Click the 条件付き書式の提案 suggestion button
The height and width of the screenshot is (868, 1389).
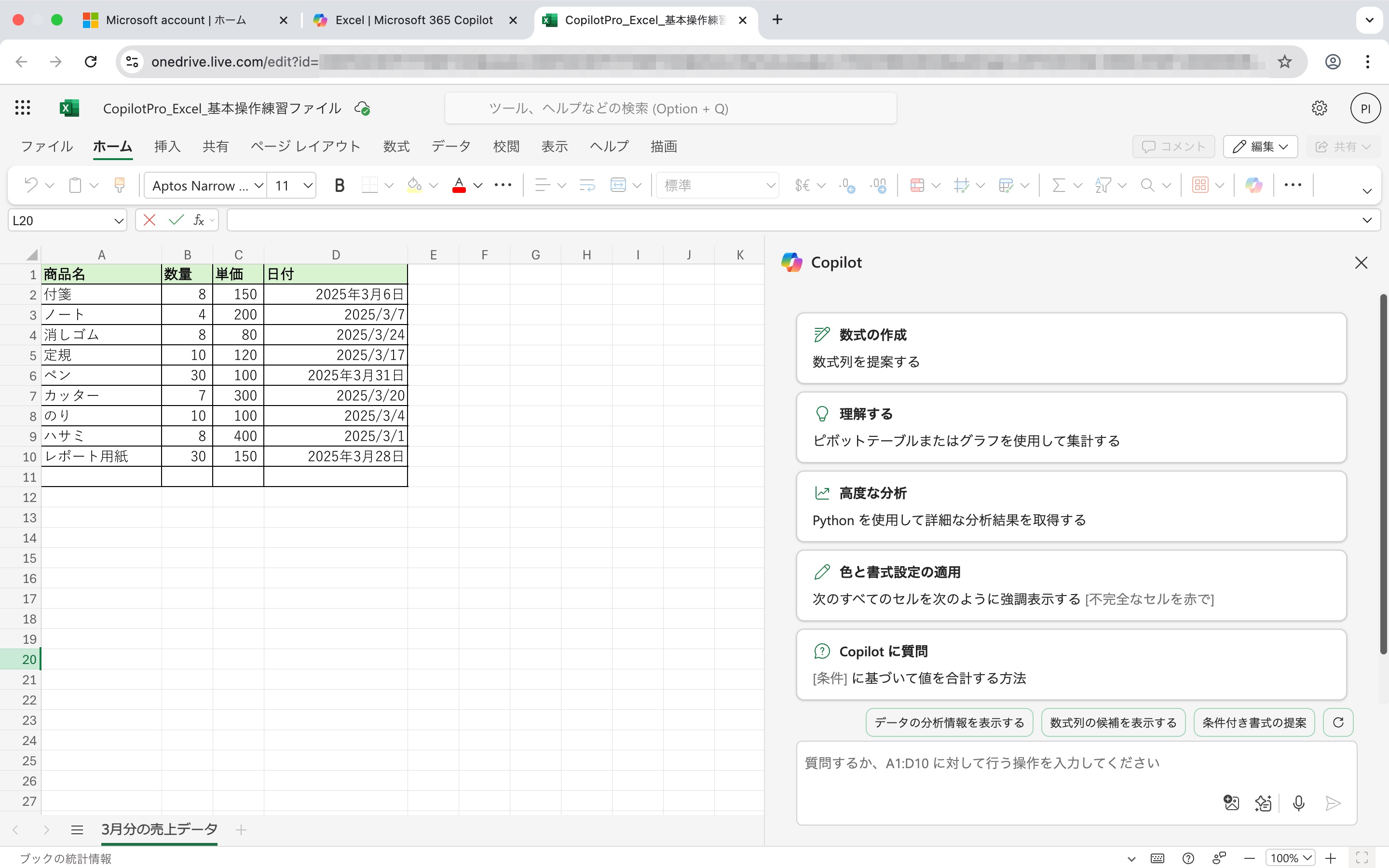coord(1253,722)
